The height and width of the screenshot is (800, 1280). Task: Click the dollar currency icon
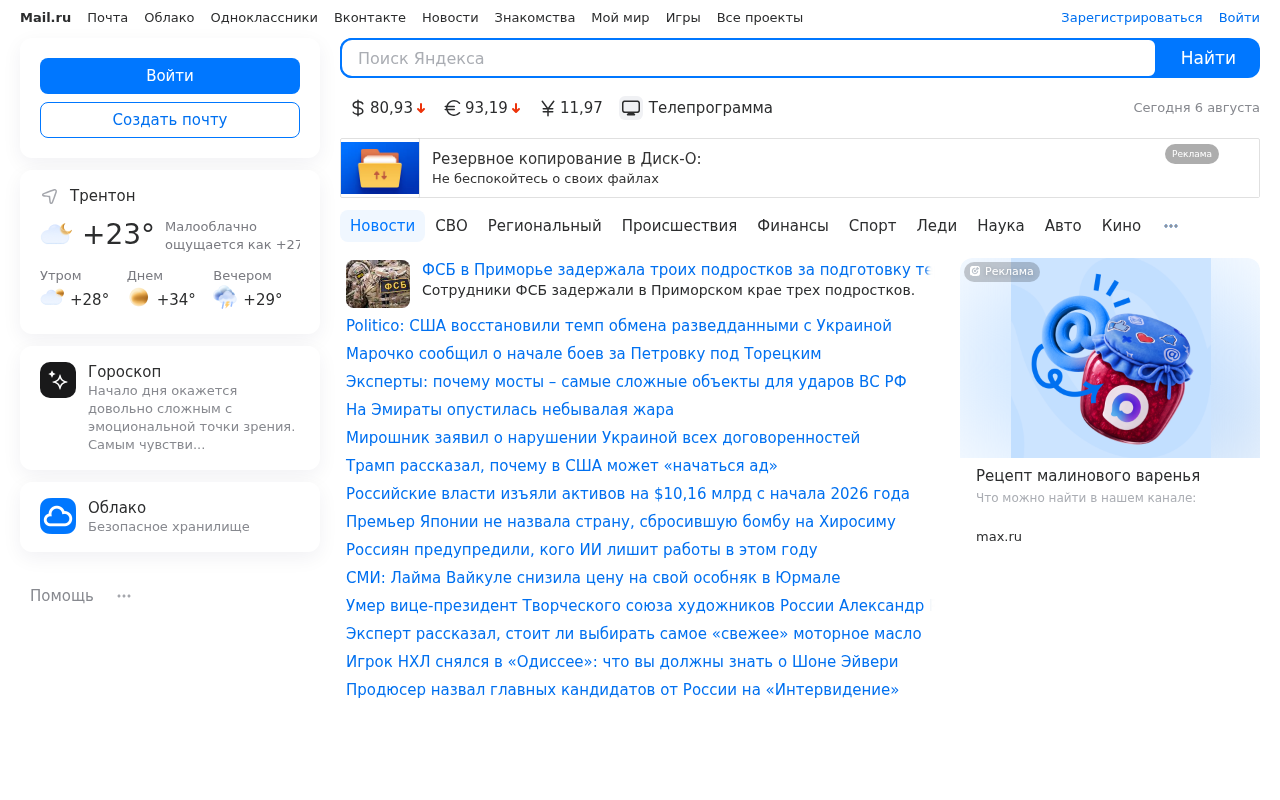[x=358, y=108]
